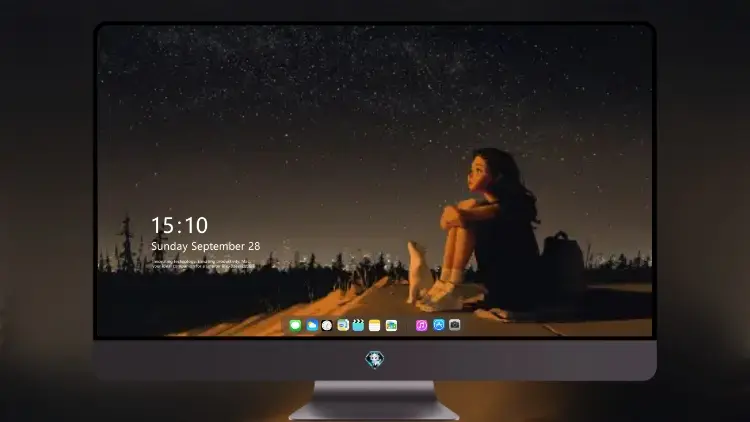Open the yellow Notes app in dock
The width and height of the screenshot is (750, 422).
(375, 326)
